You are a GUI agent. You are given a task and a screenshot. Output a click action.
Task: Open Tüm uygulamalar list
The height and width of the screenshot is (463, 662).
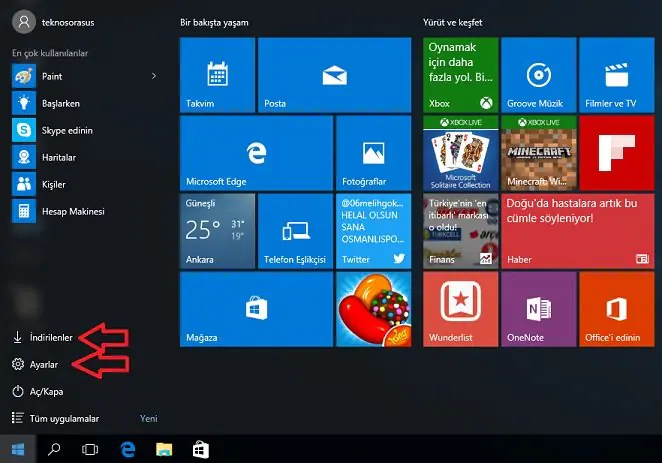(x=62, y=418)
